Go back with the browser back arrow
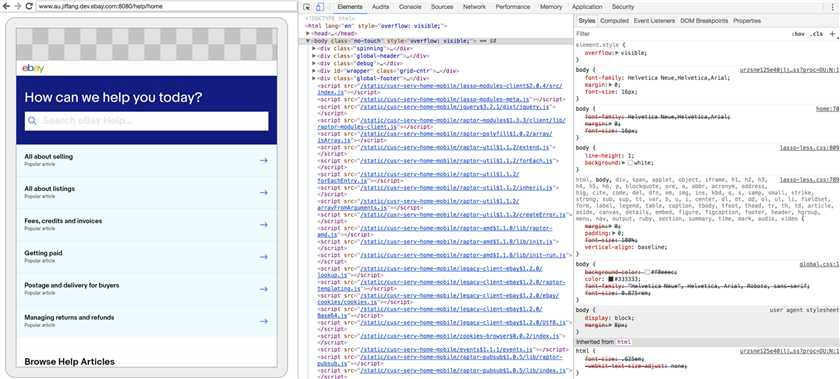The width and height of the screenshot is (840, 379). click(x=6, y=6)
